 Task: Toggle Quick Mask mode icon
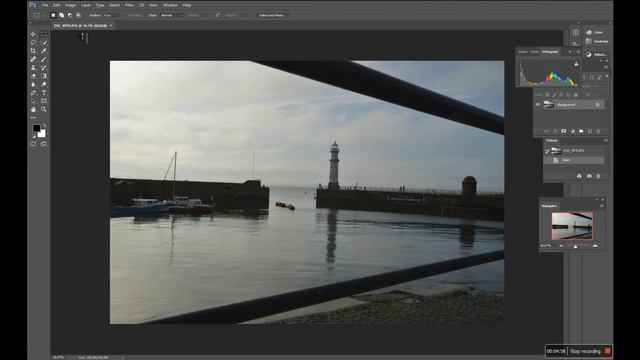click(33, 144)
